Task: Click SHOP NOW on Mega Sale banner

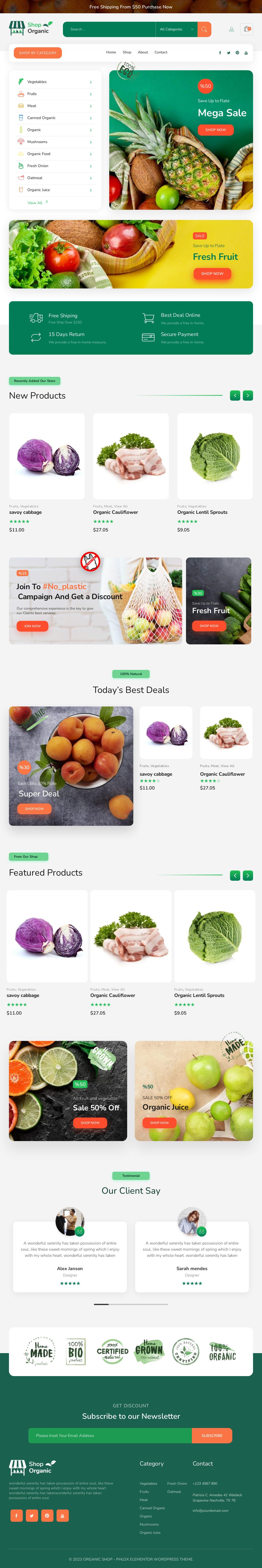Action: tap(216, 130)
